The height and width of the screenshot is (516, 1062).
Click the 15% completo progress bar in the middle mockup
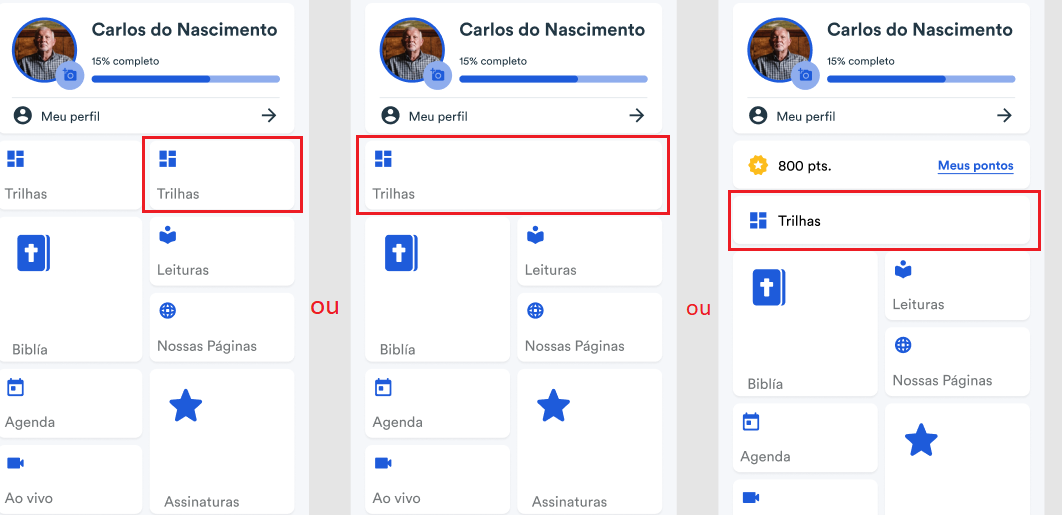pyautogui.click(x=553, y=79)
